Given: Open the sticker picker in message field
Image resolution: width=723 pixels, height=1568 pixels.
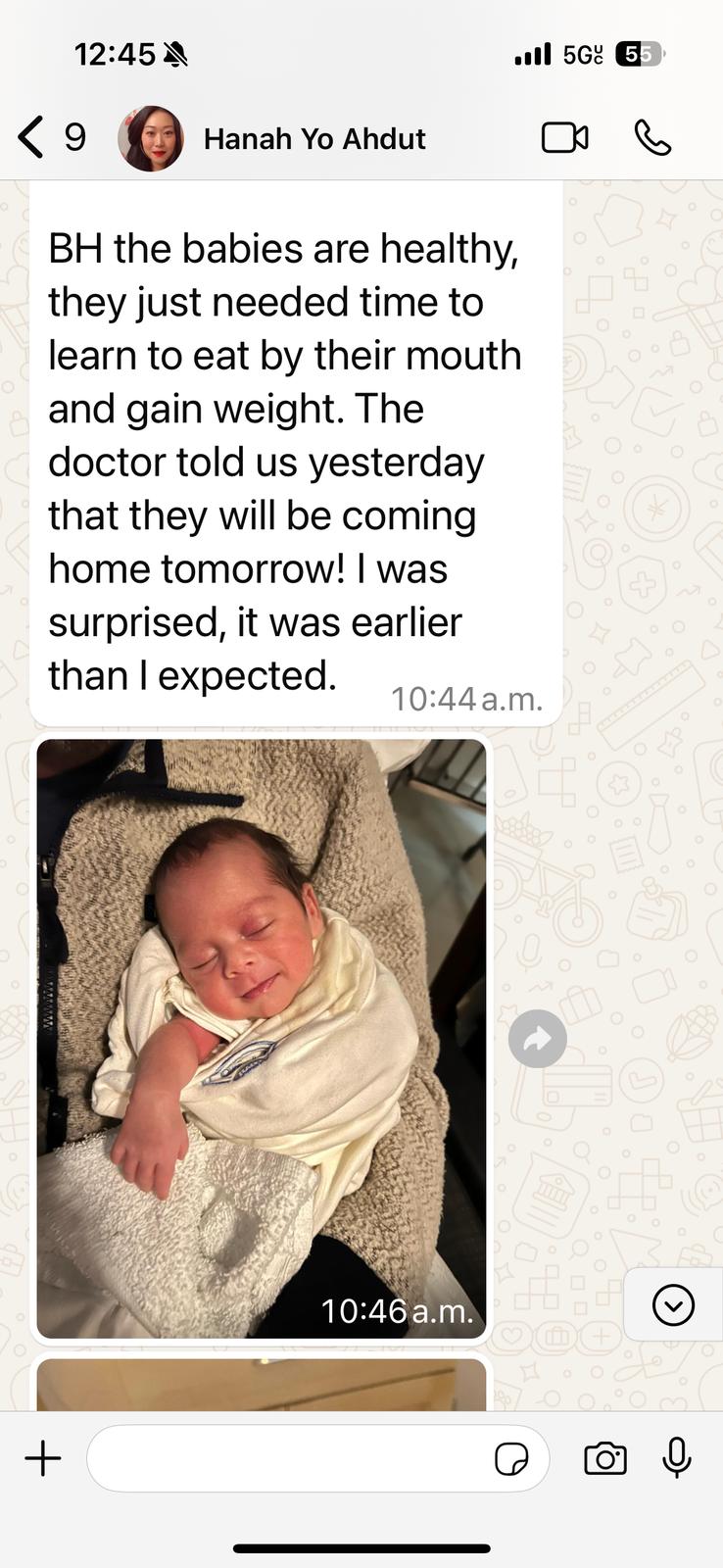Looking at the screenshot, I should 511,1458.
